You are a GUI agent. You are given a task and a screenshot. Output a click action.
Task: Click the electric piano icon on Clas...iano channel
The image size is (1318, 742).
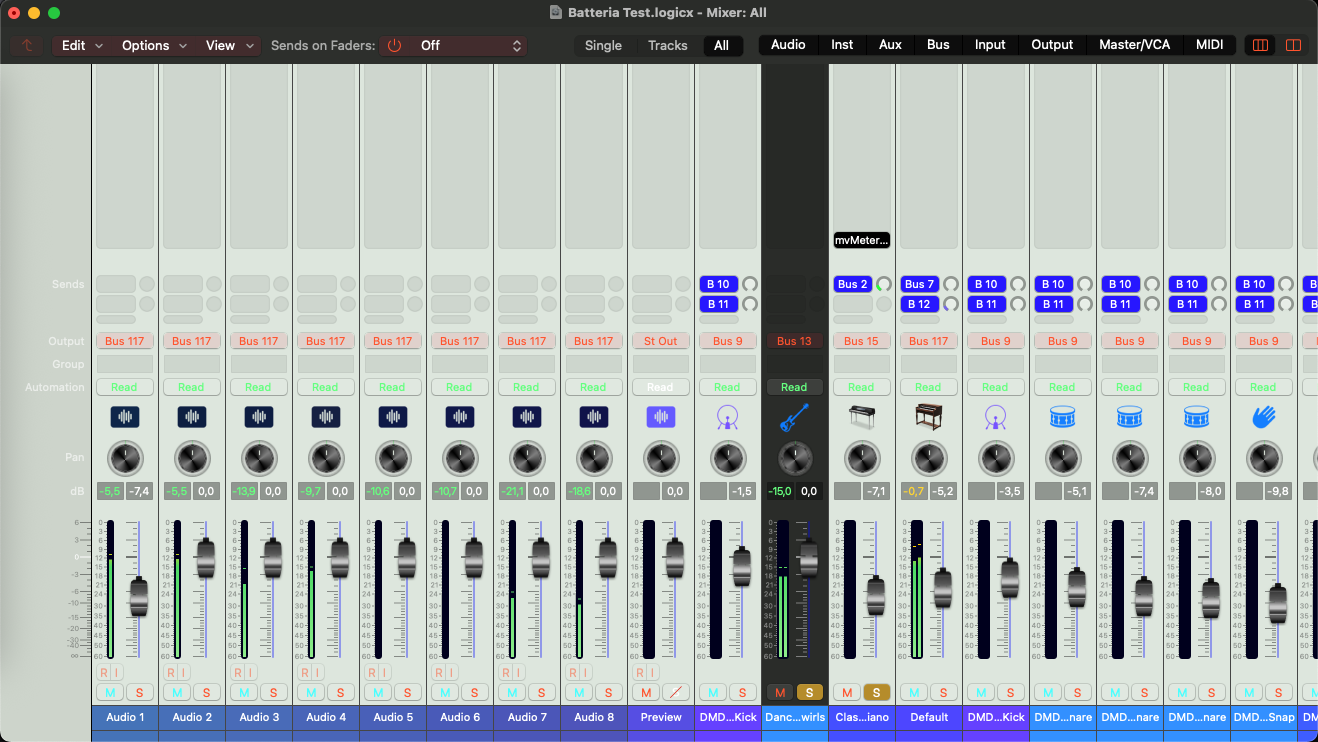[x=861, y=417]
